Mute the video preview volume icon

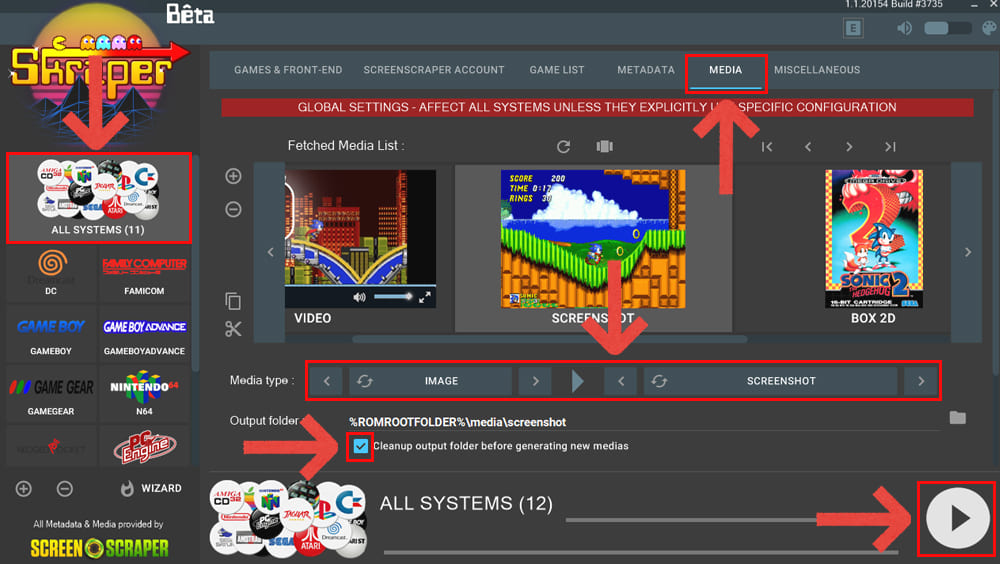pos(360,297)
